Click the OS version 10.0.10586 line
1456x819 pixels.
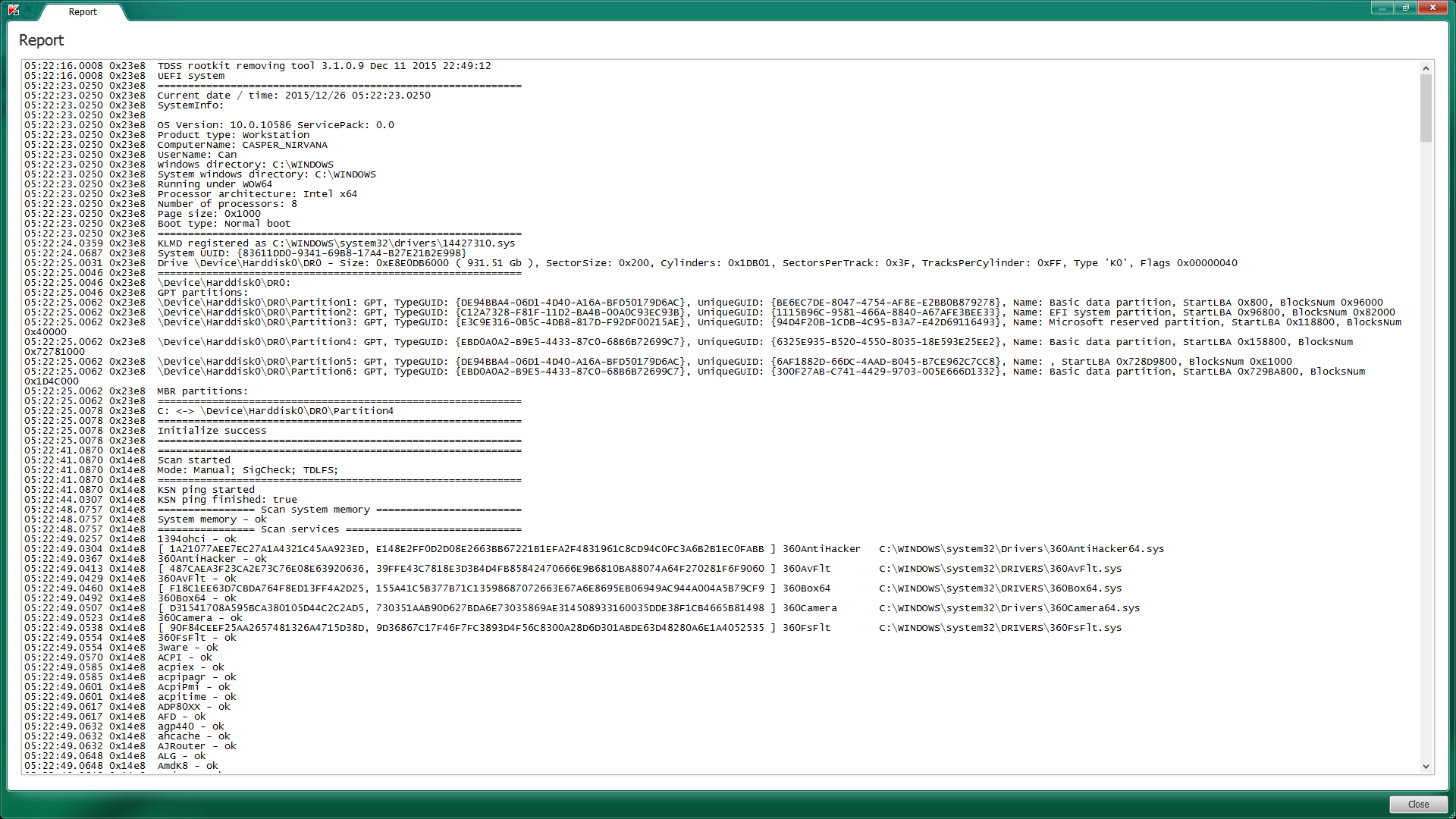pyautogui.click(x=275, y=125)
